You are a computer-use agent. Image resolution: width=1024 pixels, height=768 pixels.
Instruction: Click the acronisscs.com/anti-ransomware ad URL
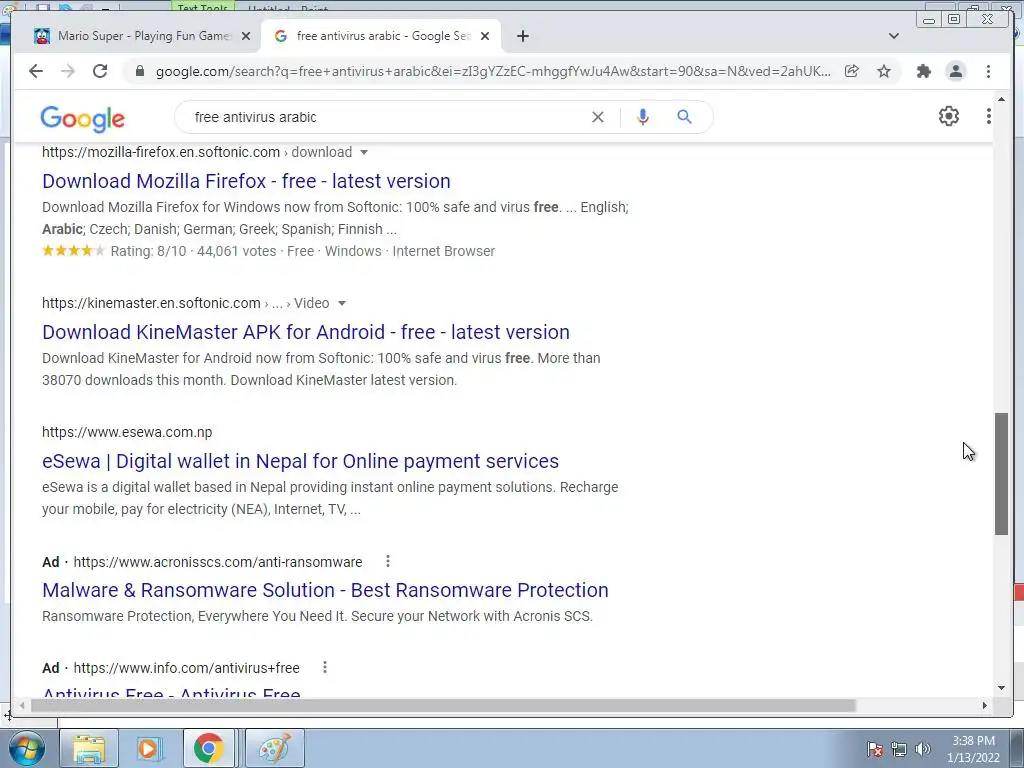[217, 562]
